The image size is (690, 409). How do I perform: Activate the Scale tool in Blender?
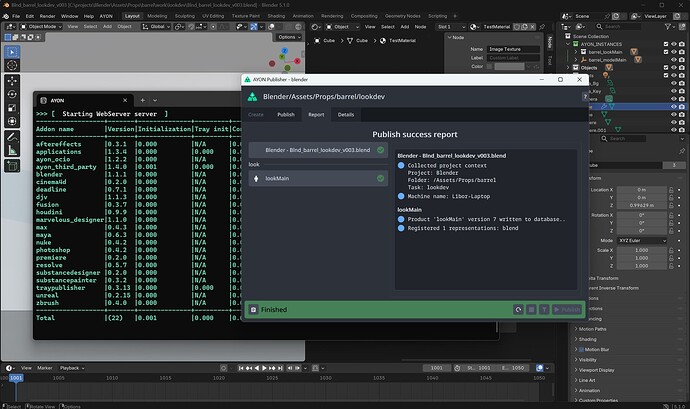click(x=12, y=108)
